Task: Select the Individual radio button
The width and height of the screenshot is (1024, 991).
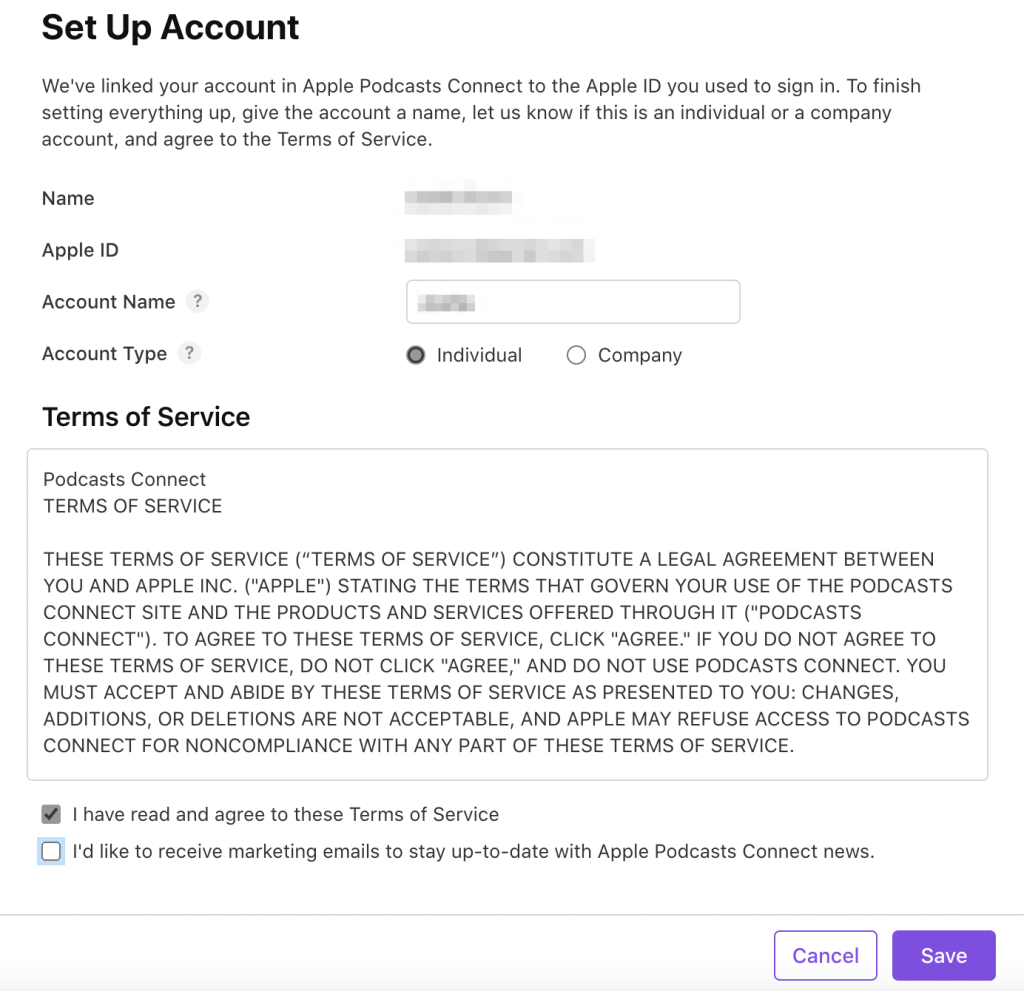Action: [x=415, y=354]
